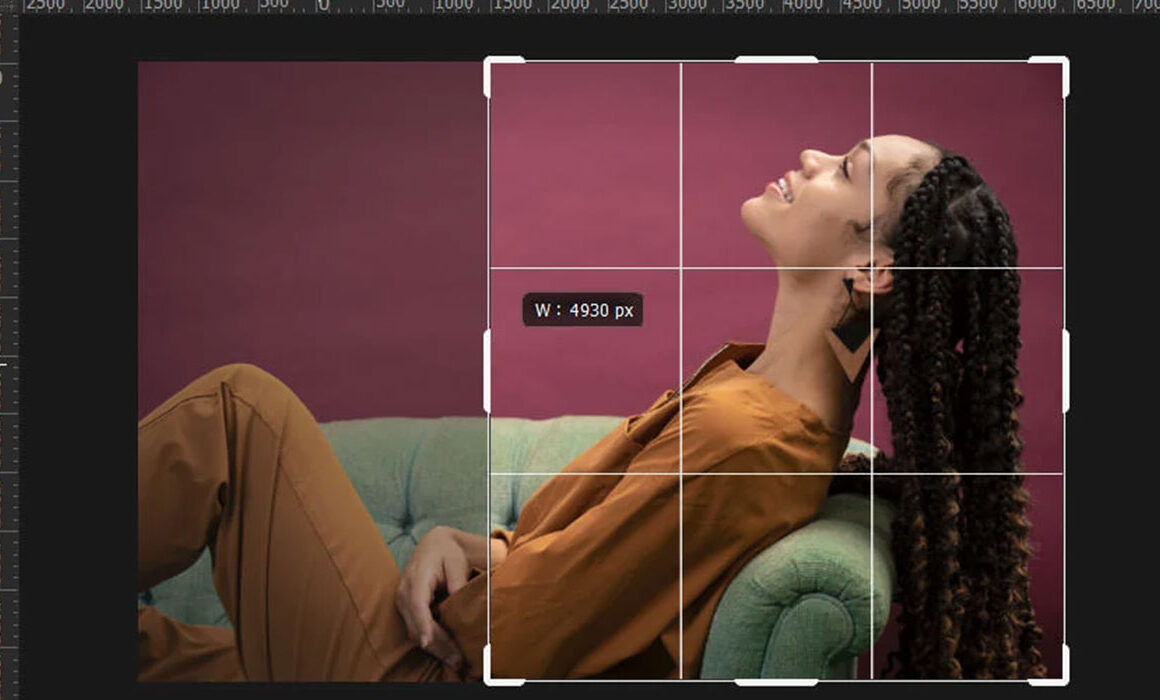This screenshot has height=700, width=1160.
Task: Click the top-center edge crop handle
Action: 776,60
